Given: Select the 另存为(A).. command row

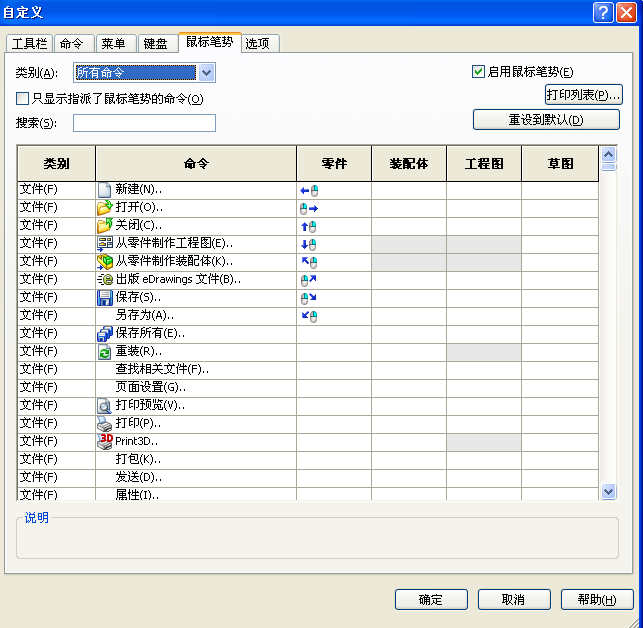Looking at the screenshot, I should 308,316.
